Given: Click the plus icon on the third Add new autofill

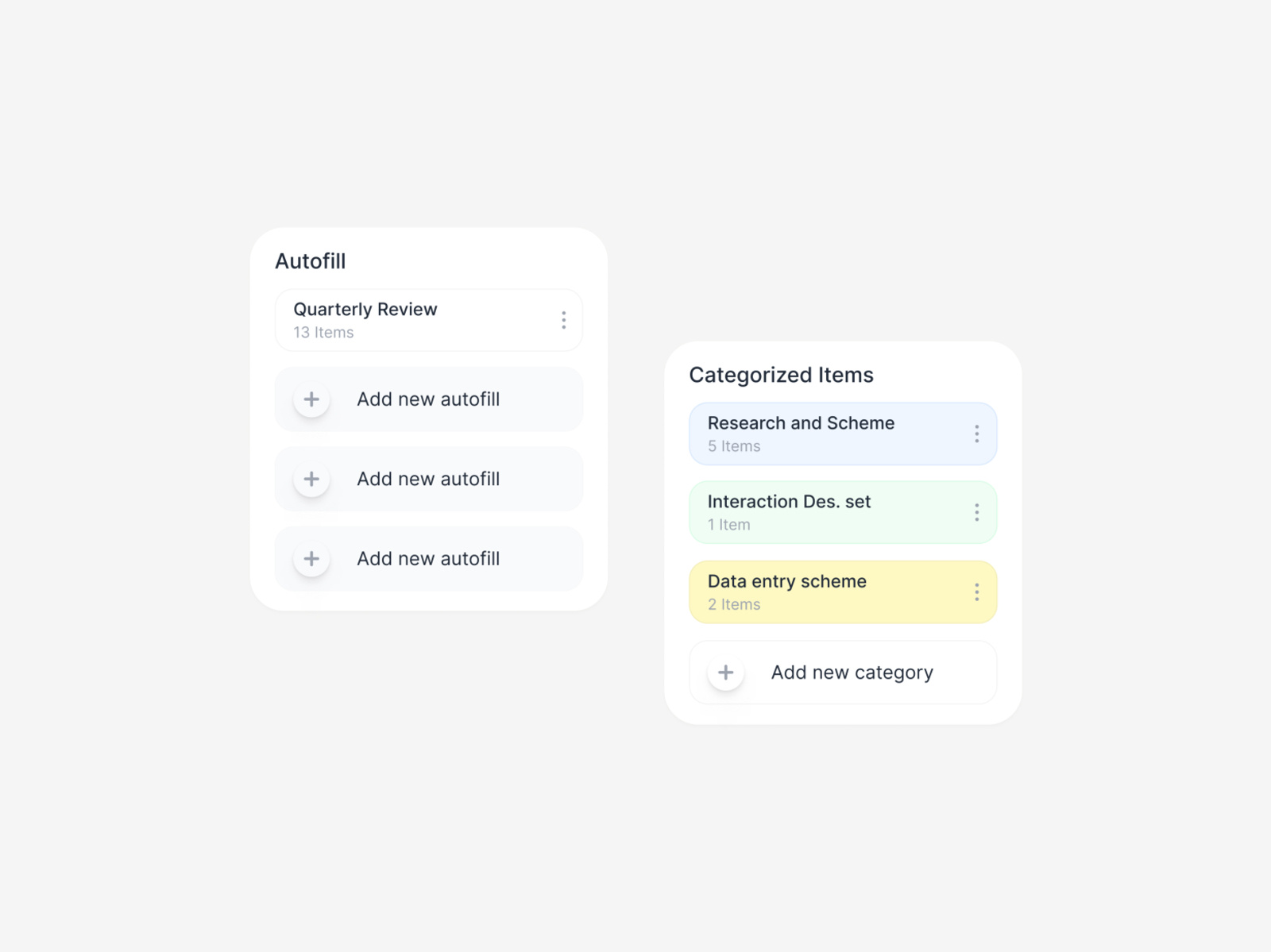Looking at the screenshot, I should coord(311,558).
